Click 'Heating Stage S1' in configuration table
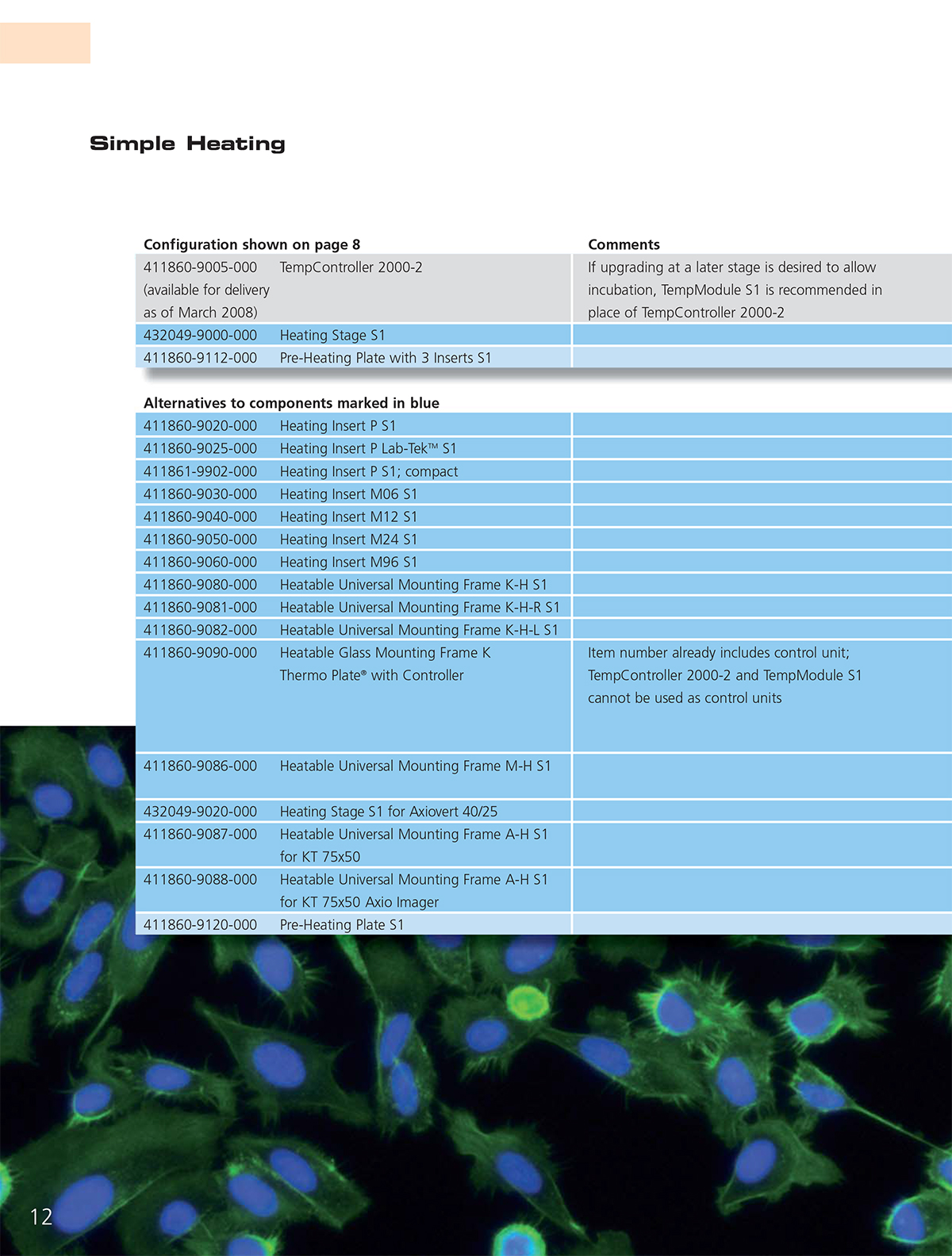This screenshot has width=952, height=1256. [332, 336]
